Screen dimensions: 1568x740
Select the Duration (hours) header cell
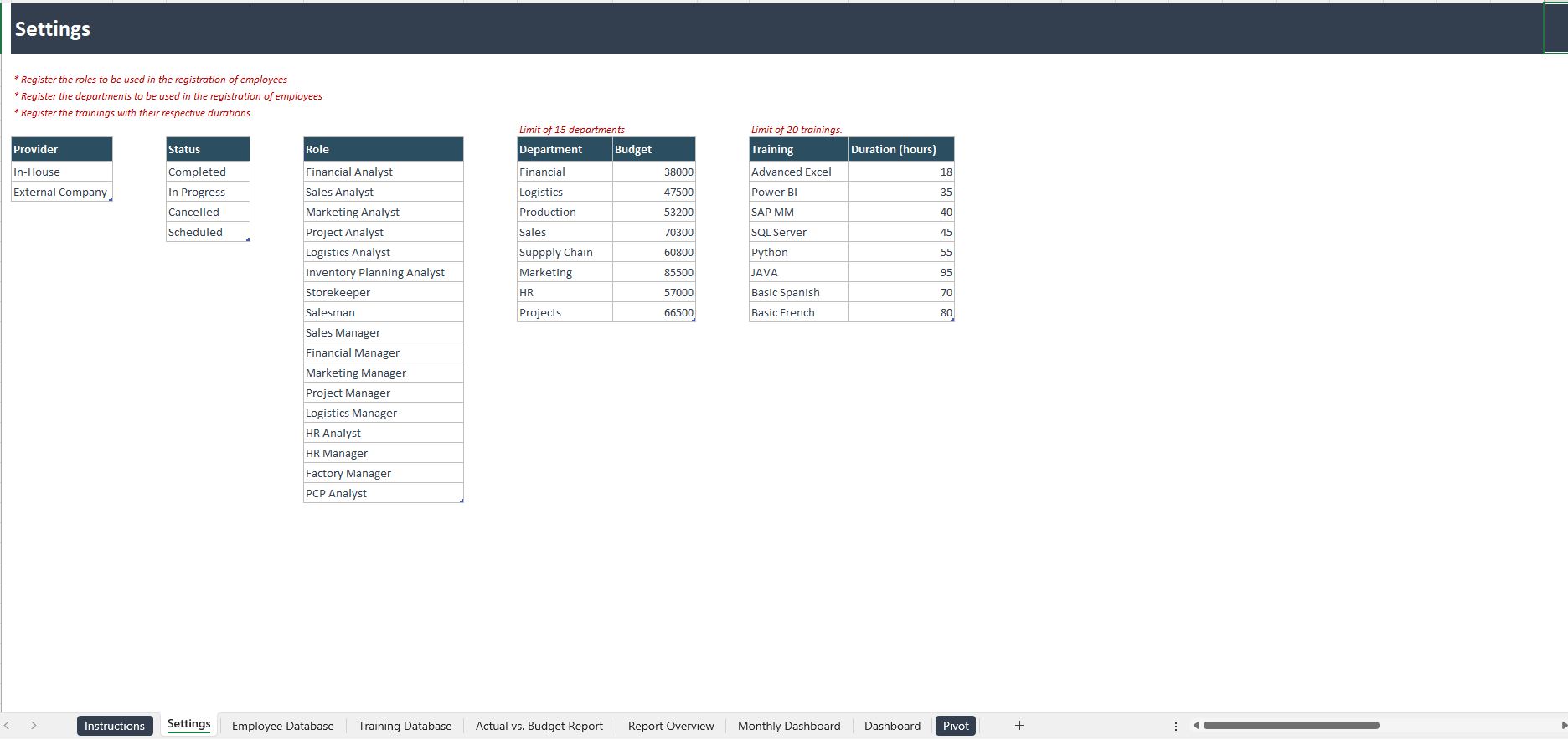900,149
